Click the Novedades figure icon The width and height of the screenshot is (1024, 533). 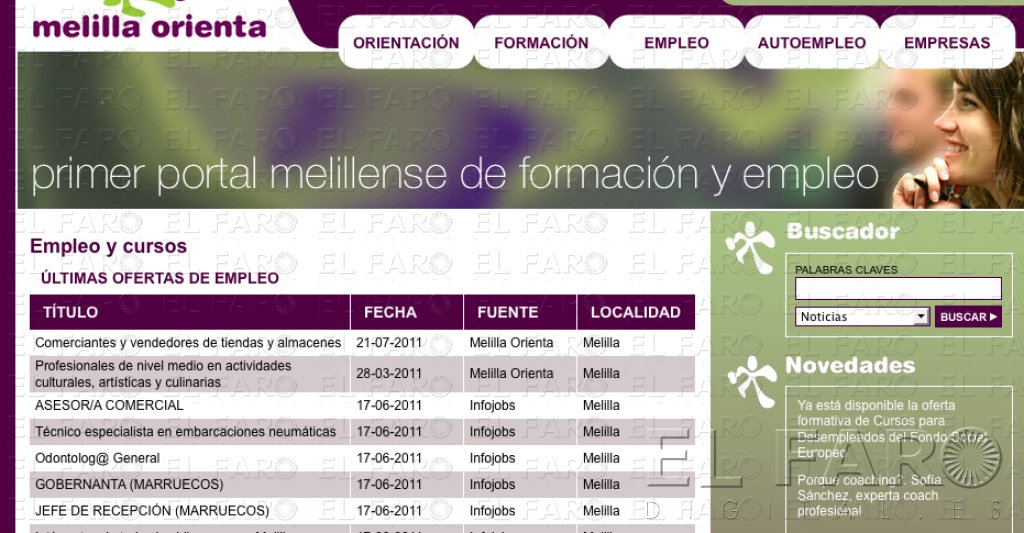[x=753, y=381]
